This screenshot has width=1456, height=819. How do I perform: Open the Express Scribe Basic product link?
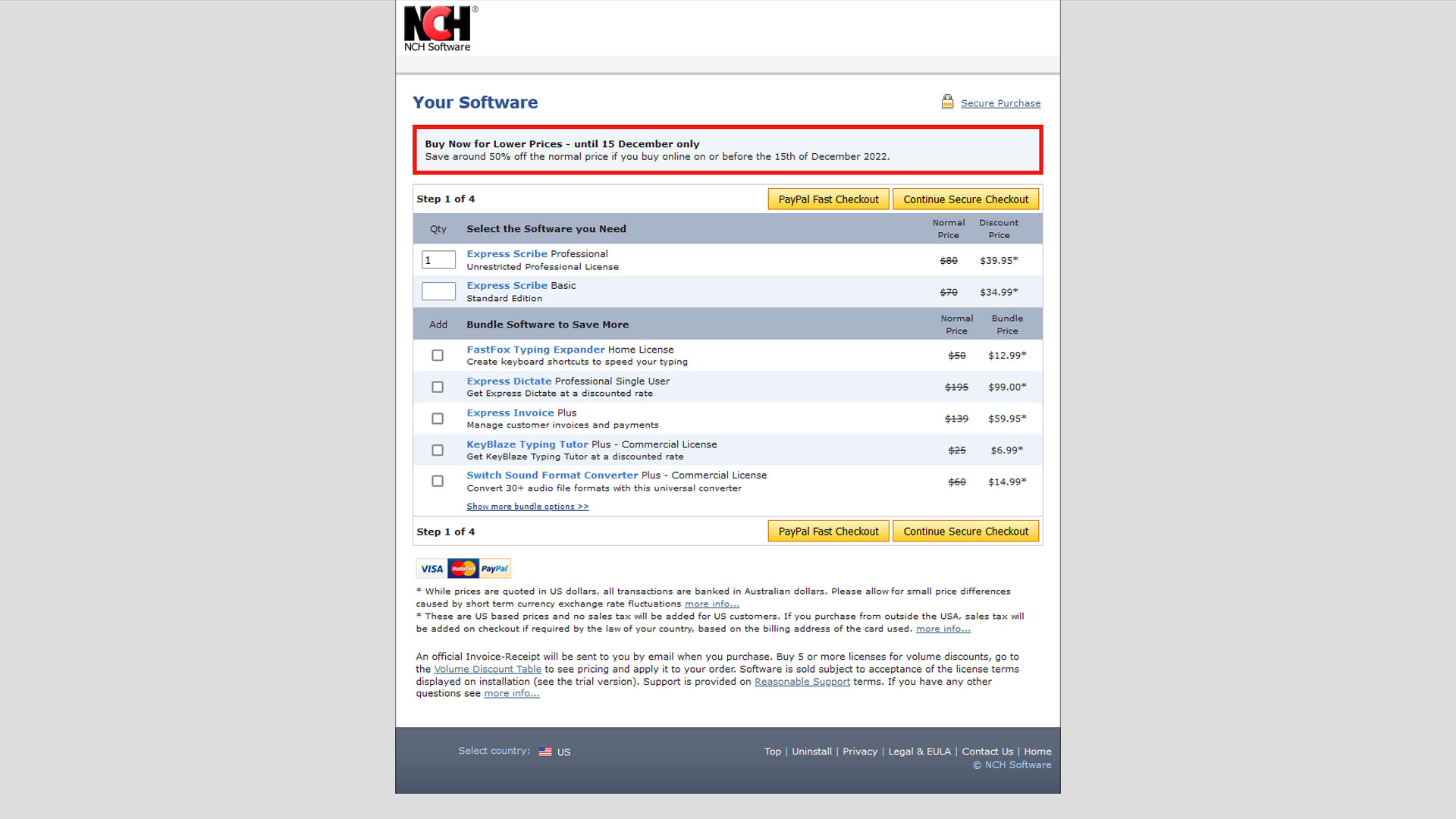point(507,286)
